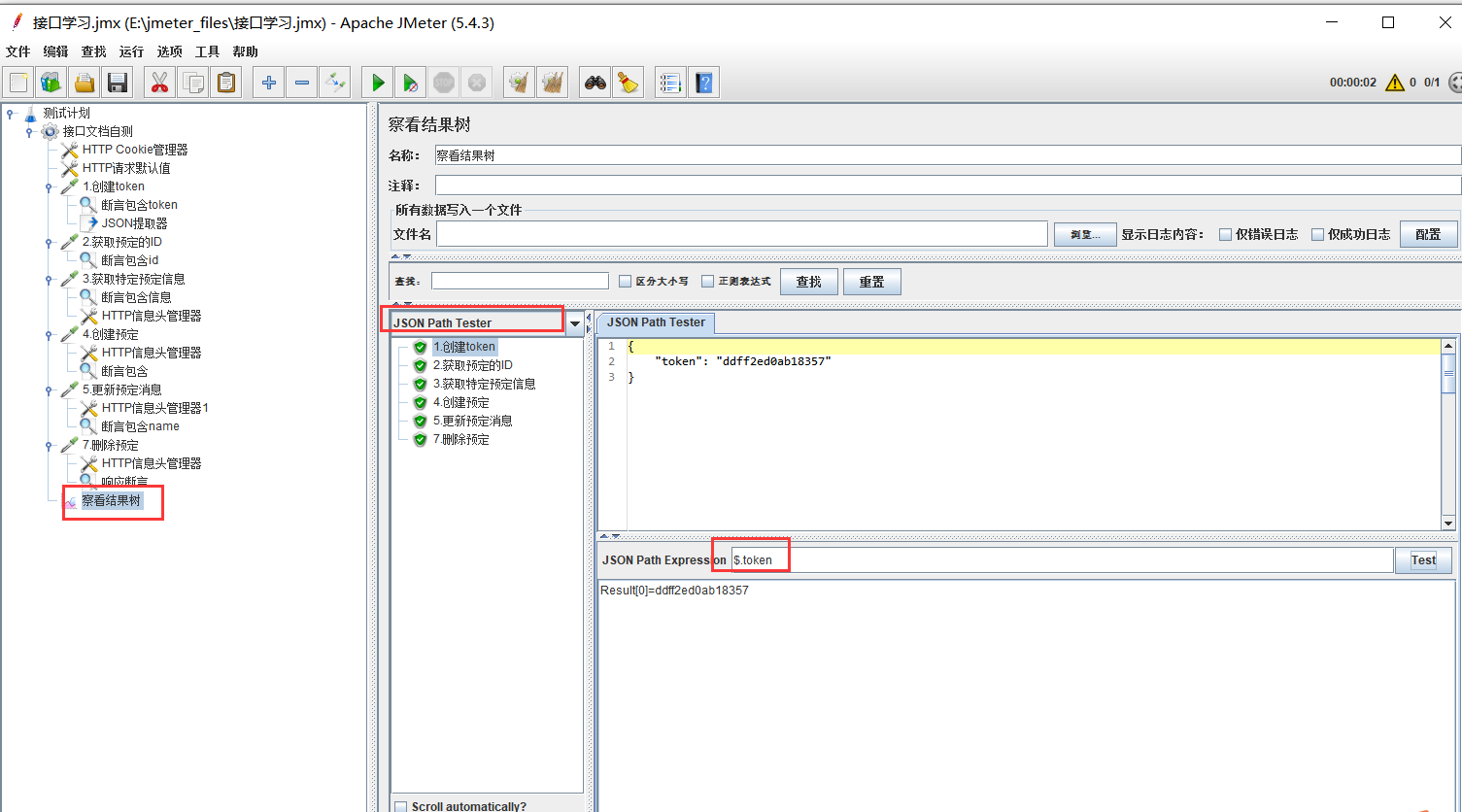The image size is (1462, 812).
Task: Select JSON提取器 in the tree
Action: (134, 223)
